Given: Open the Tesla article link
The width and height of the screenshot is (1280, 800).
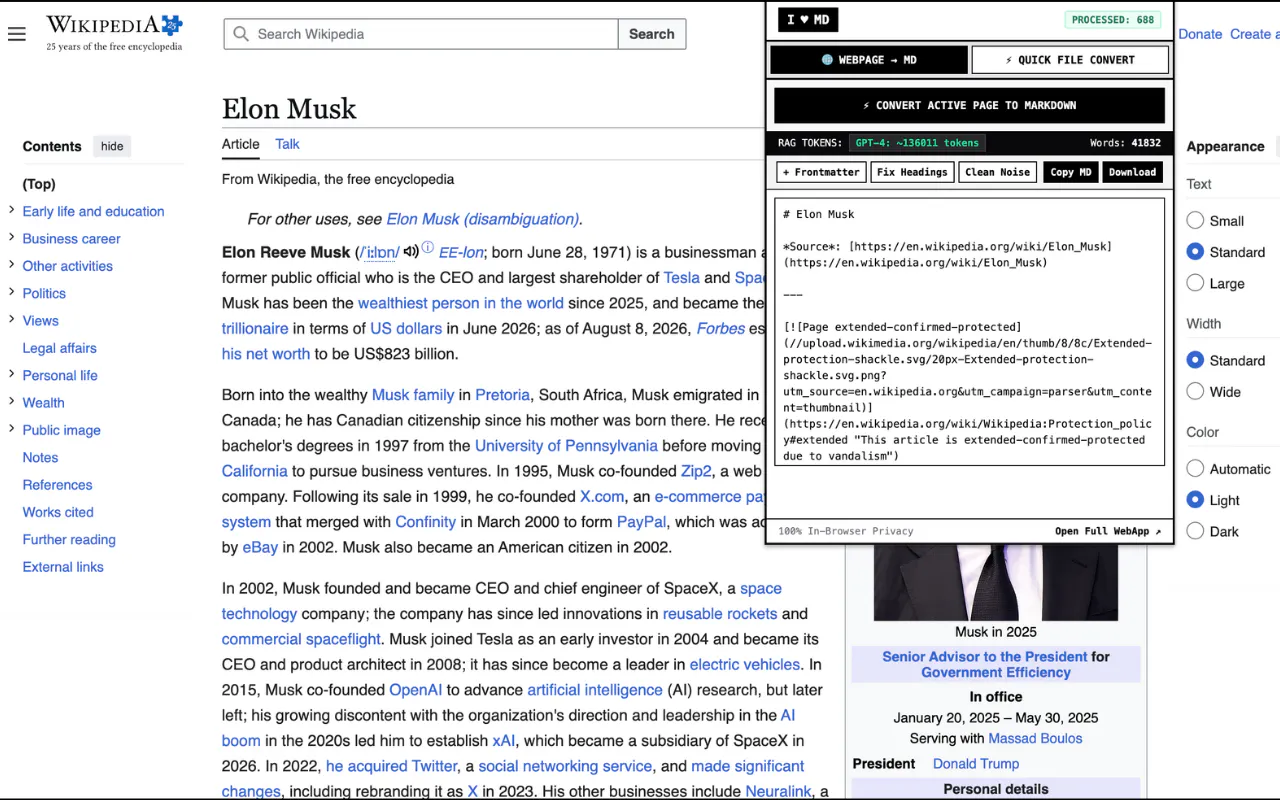Looking at the screenshot, I should coord(682,278).
